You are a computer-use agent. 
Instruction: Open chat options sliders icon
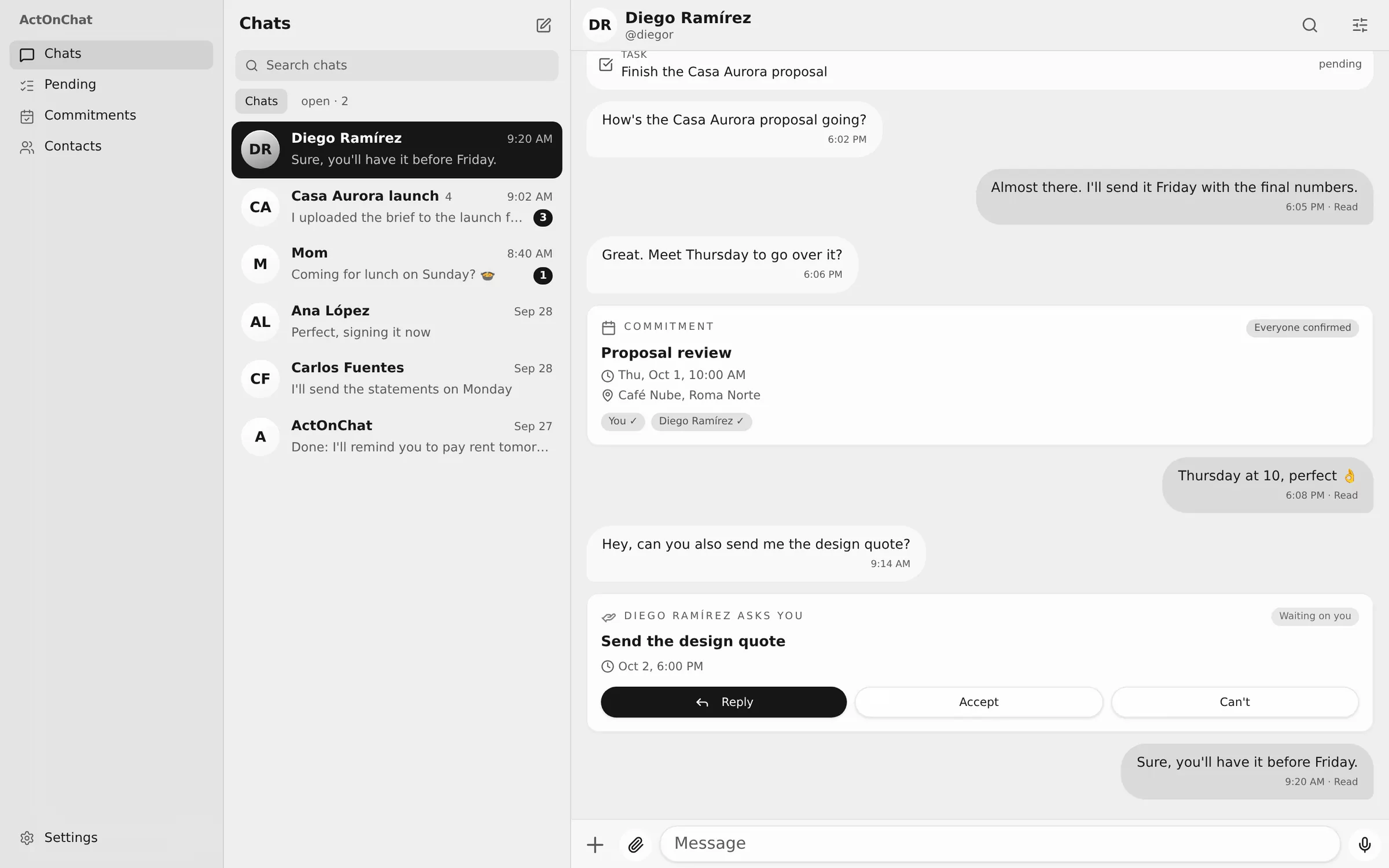point(1359,25)
